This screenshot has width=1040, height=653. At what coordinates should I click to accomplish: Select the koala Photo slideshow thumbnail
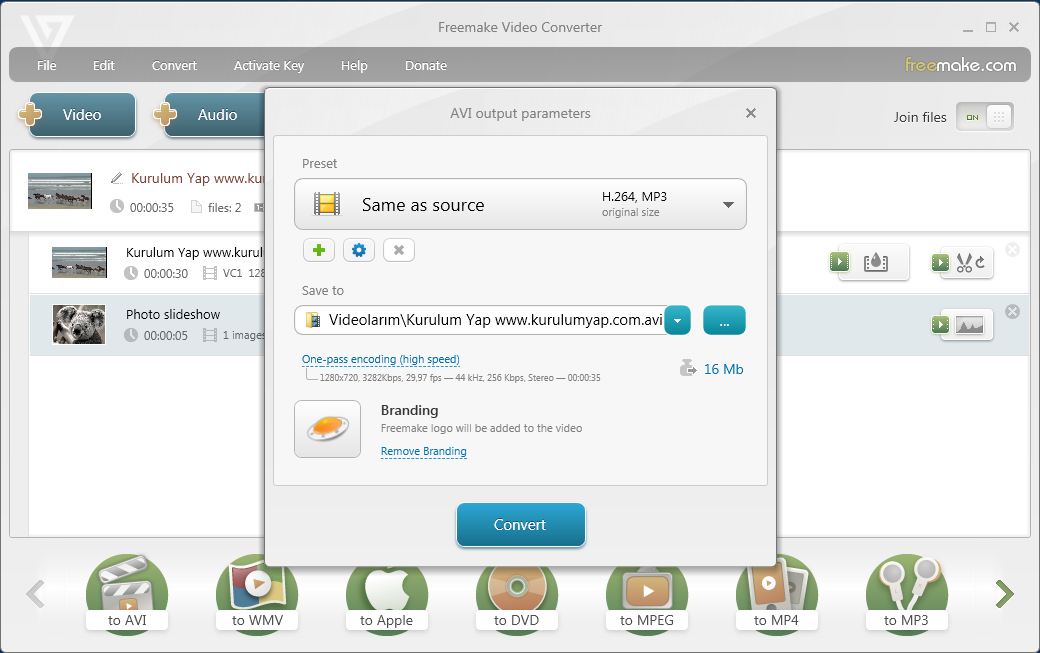79,324
